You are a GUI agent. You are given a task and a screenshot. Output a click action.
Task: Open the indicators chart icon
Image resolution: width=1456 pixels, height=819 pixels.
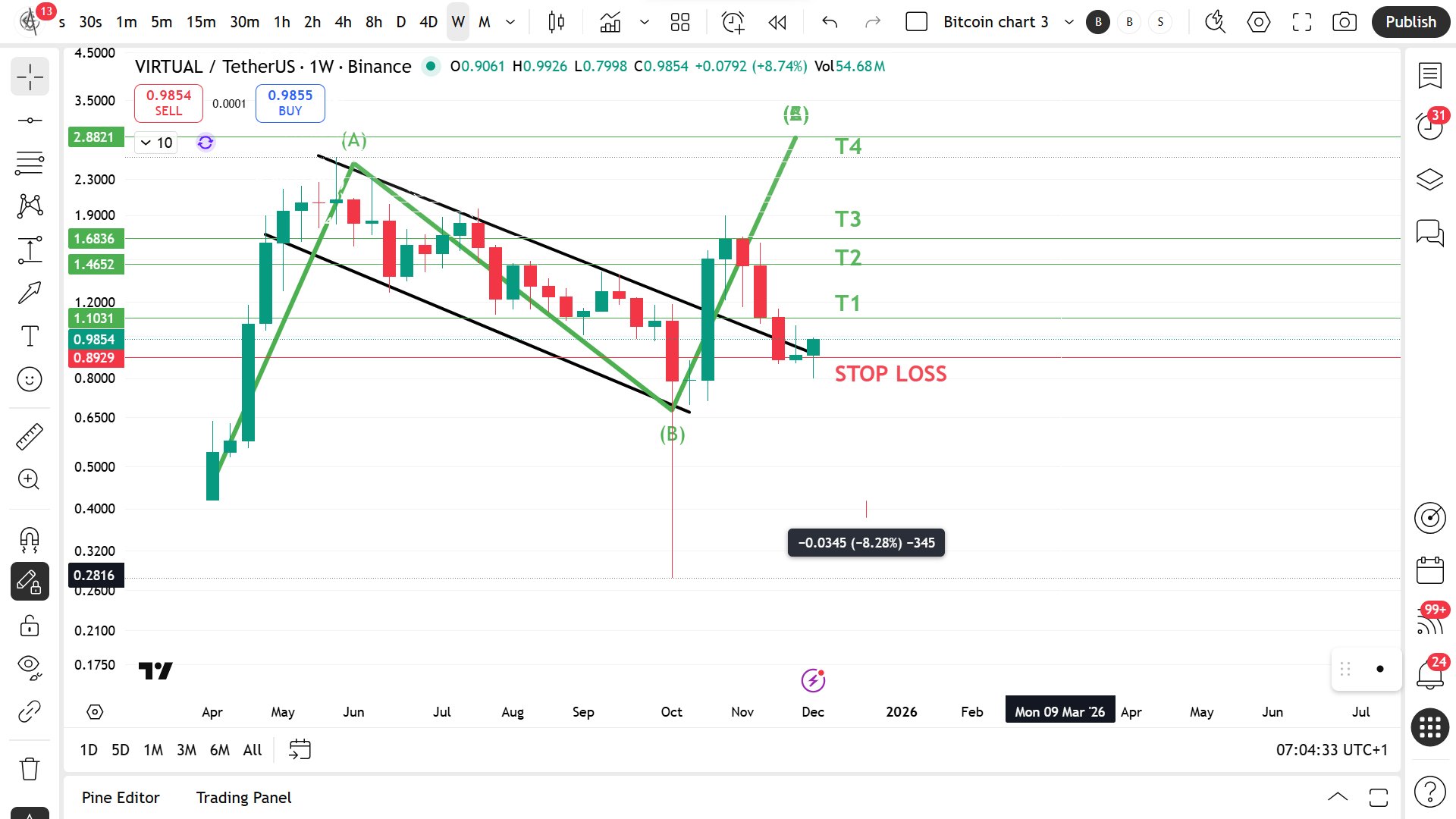[x=610, y=22]
